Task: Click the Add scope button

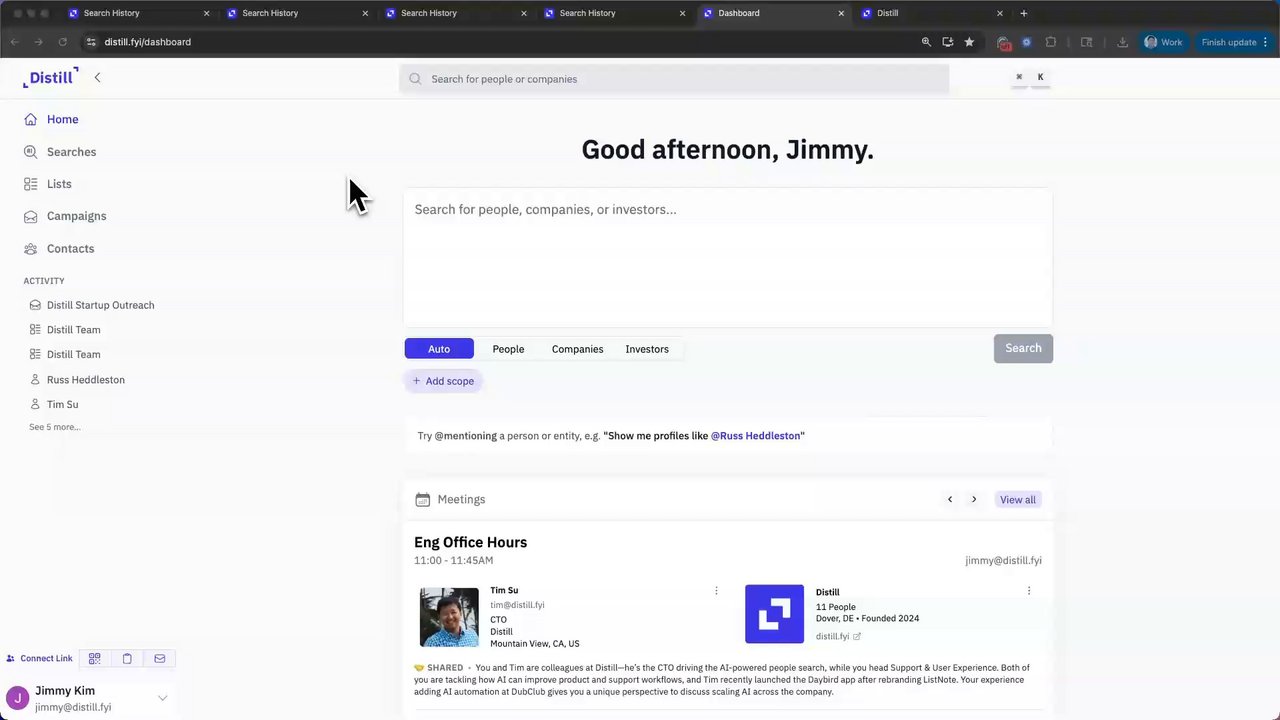Action: (444, 381)
